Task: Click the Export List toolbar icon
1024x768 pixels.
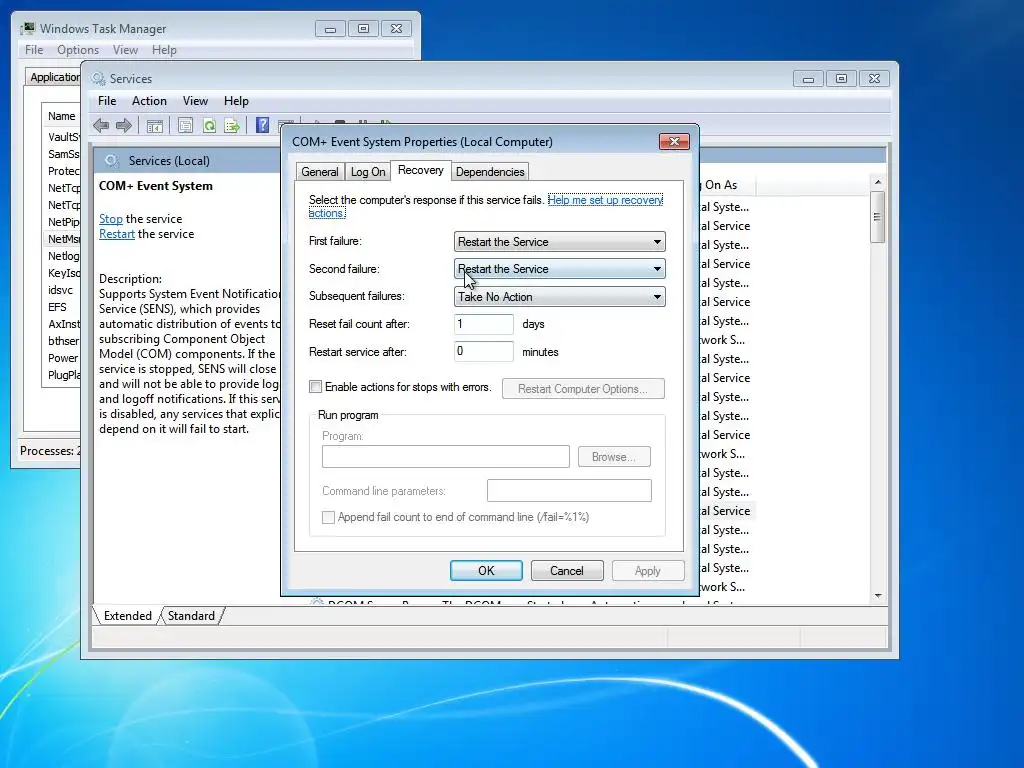Action: coord(232,126)
